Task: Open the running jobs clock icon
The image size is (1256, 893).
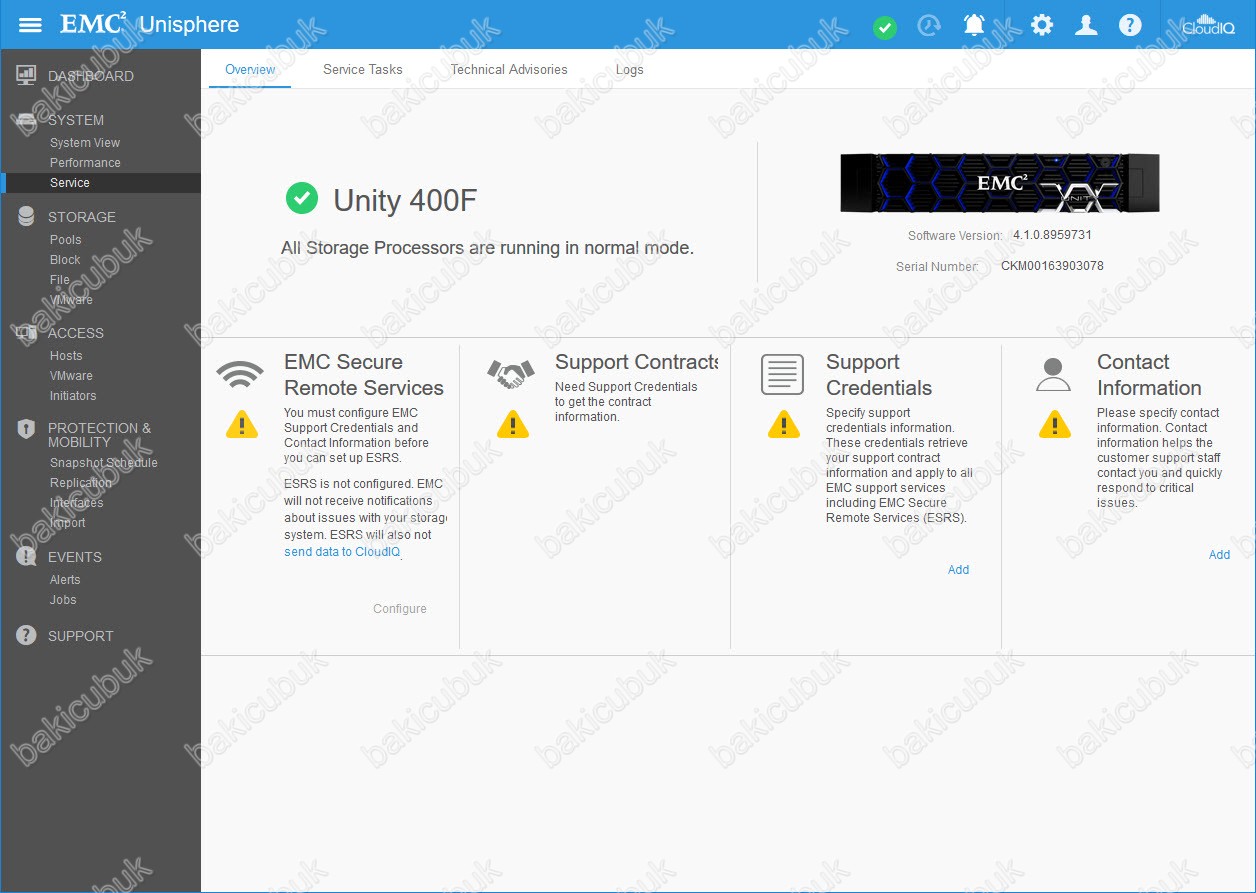Action: 929,25
